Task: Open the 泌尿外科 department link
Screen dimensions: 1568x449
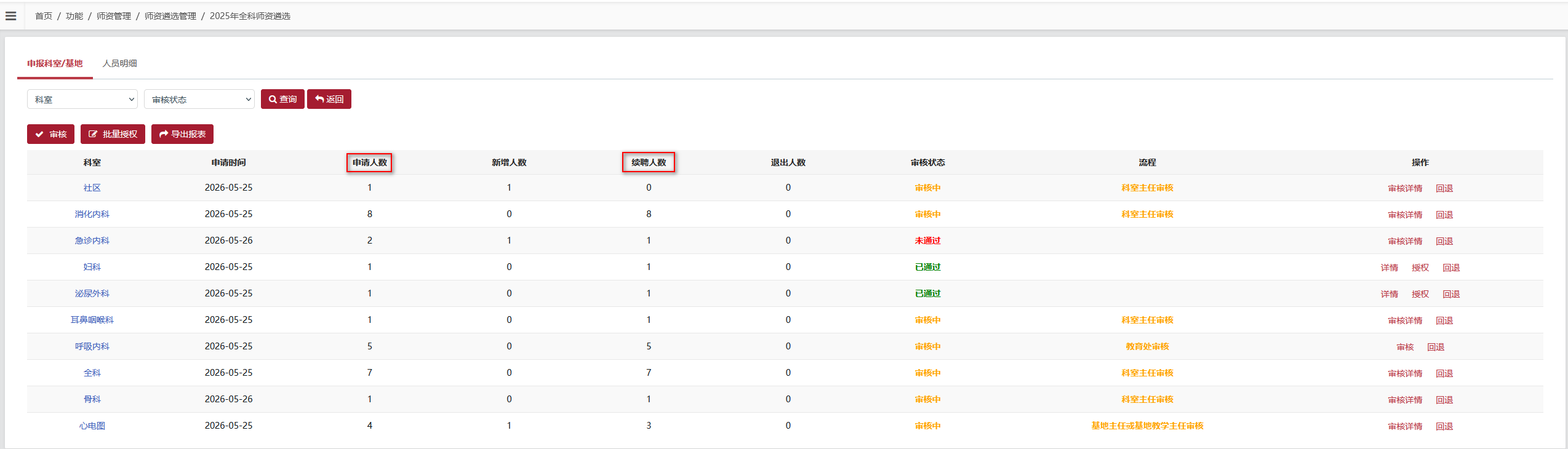Action: (92, 293)
